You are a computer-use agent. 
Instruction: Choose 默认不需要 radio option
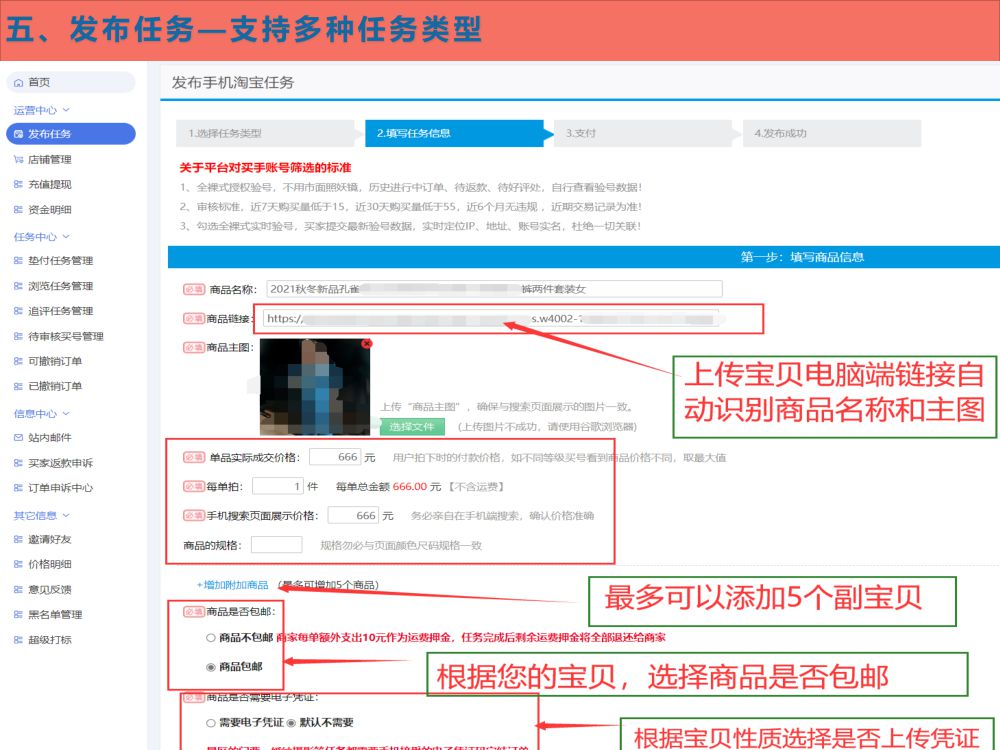pos(291,723)
